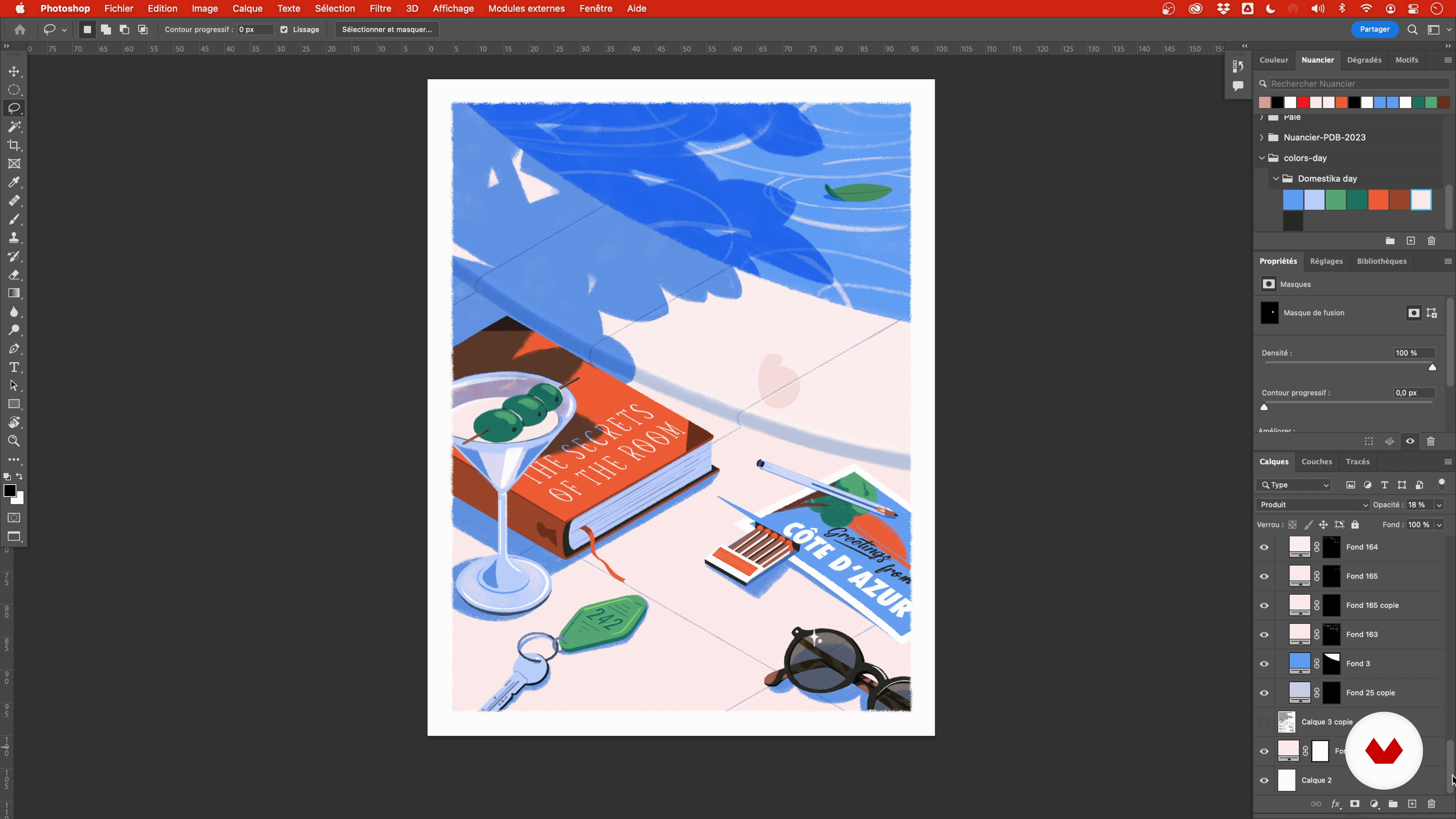Image resolution: width=1456 pixels, height=819 pixels.
Task: Select the Elliptical Marquee tool
Action: pos(14,90)
